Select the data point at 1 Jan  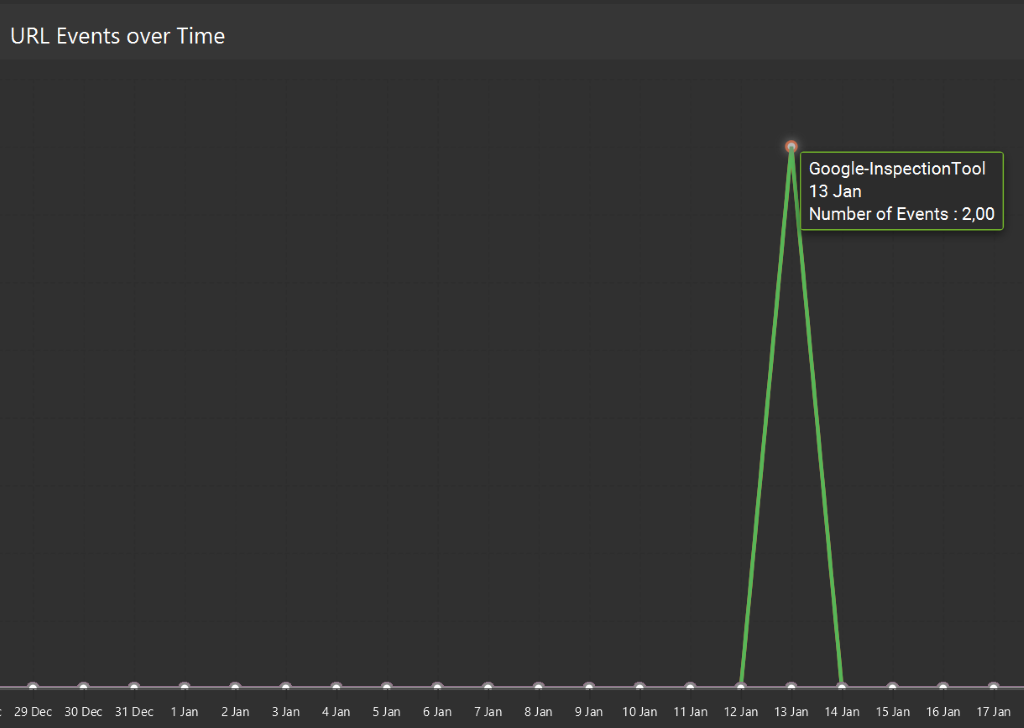(184, 686)
